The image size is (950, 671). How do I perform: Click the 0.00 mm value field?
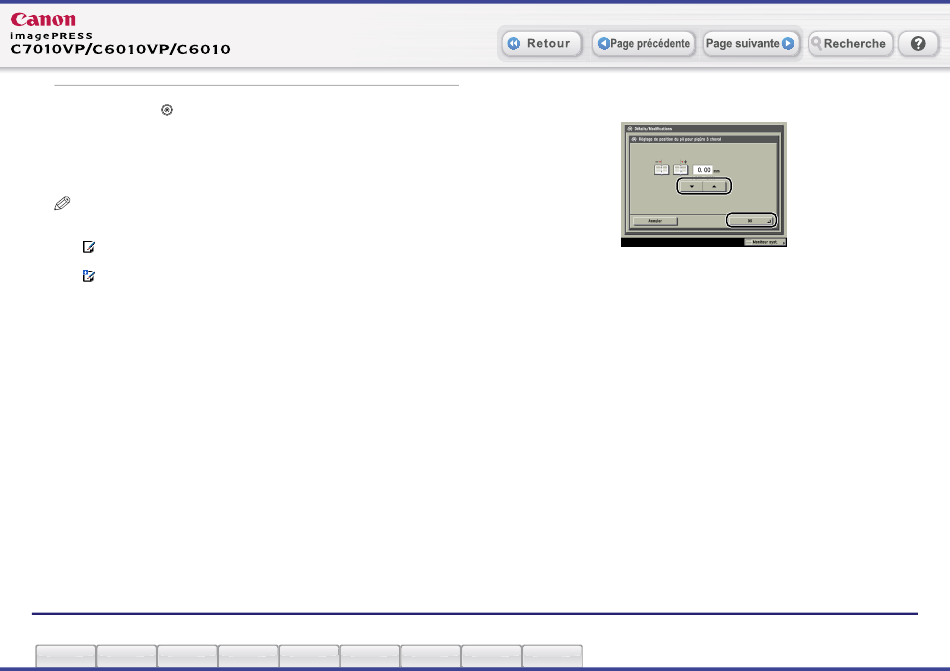(x=703, y=170)
